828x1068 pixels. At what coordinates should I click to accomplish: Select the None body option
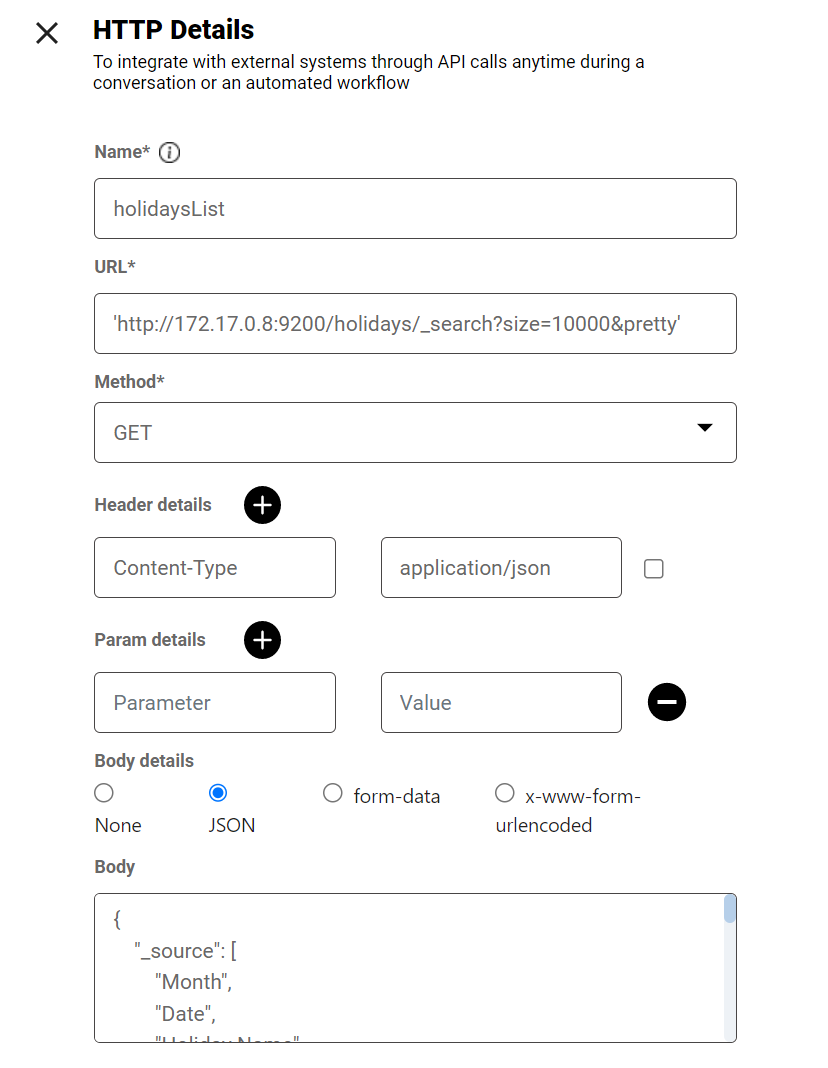[x=104, y=793]
